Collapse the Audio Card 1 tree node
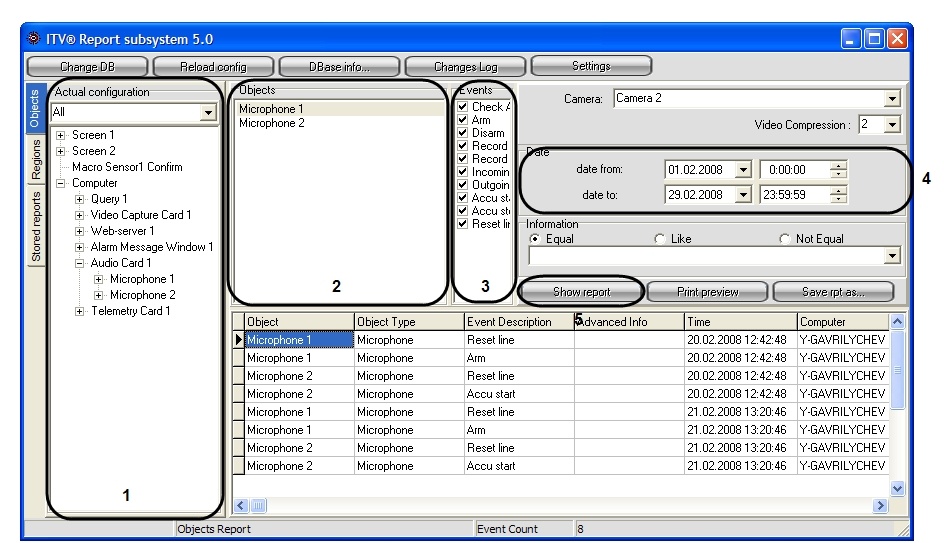The height and width of the screenshot is (543, 944). pos(81,263)
